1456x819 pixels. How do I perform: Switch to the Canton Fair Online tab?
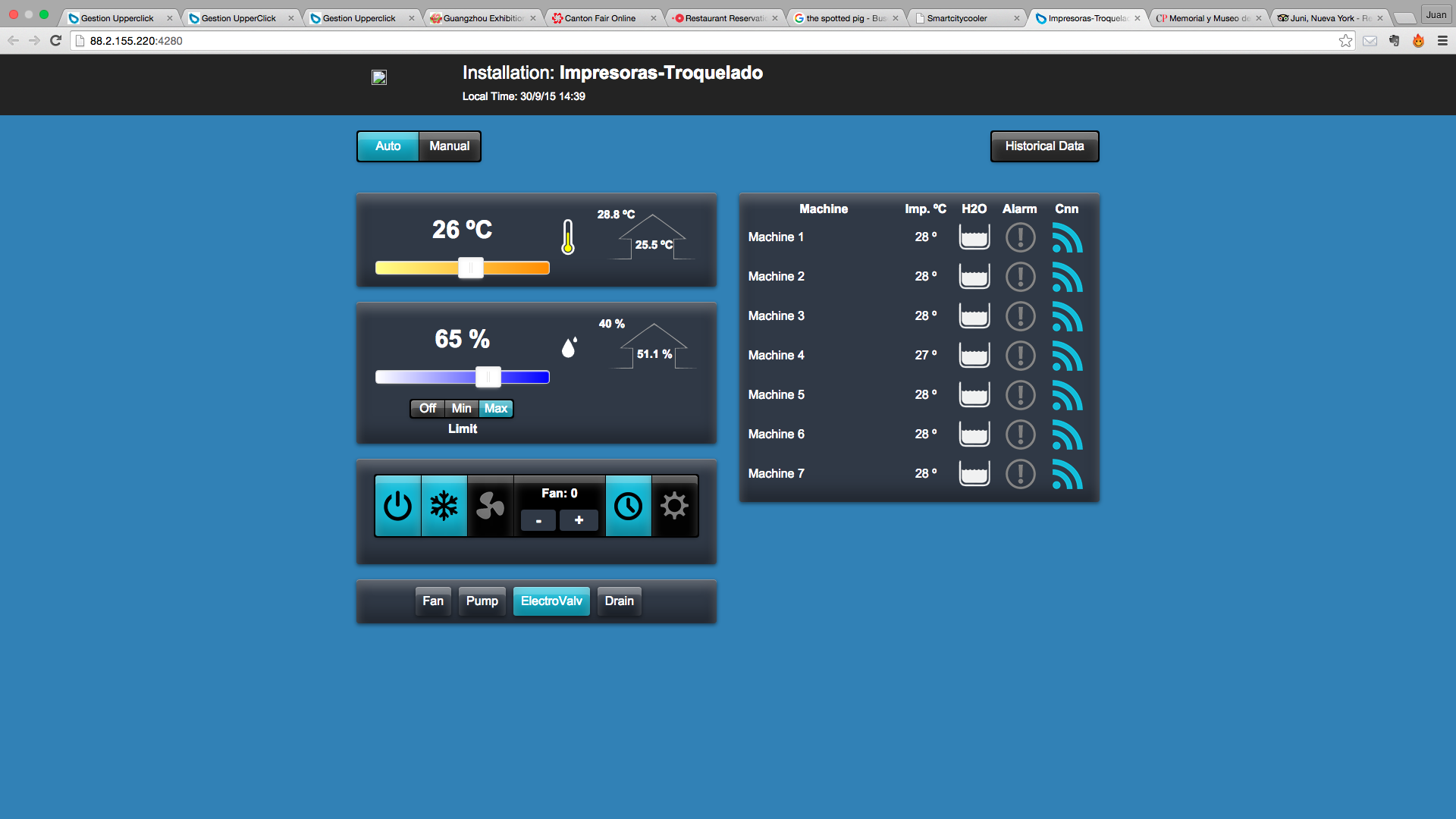click(x=600, y=18)
